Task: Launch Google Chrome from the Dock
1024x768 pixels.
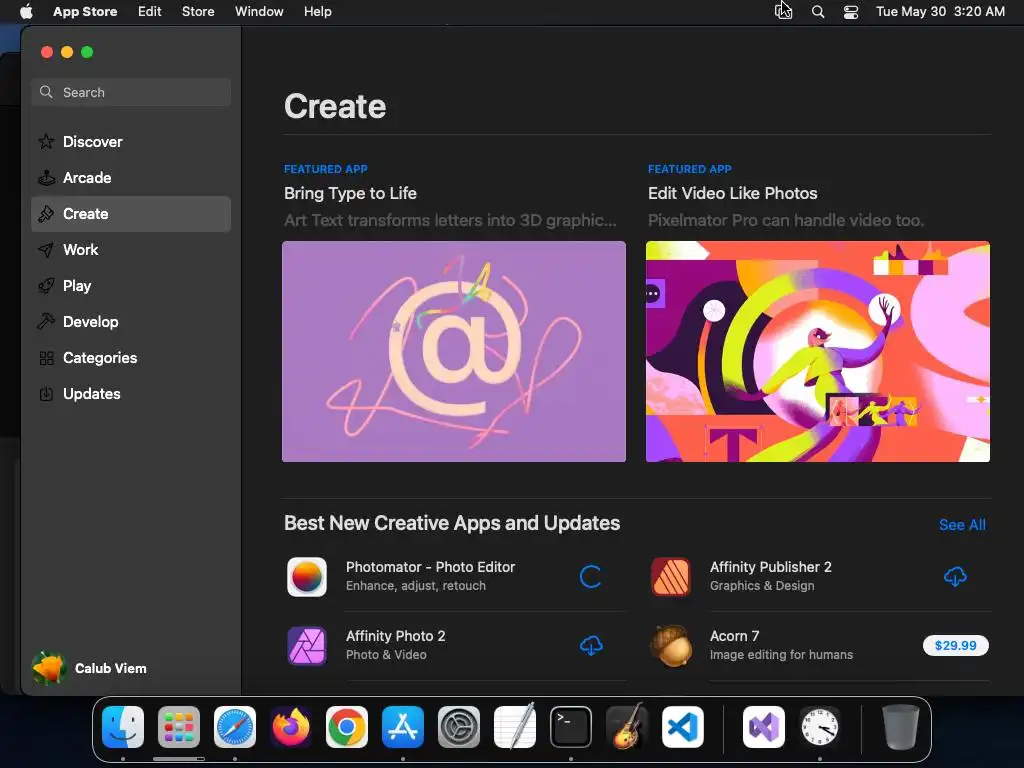Action: click(x=347, y=727)
